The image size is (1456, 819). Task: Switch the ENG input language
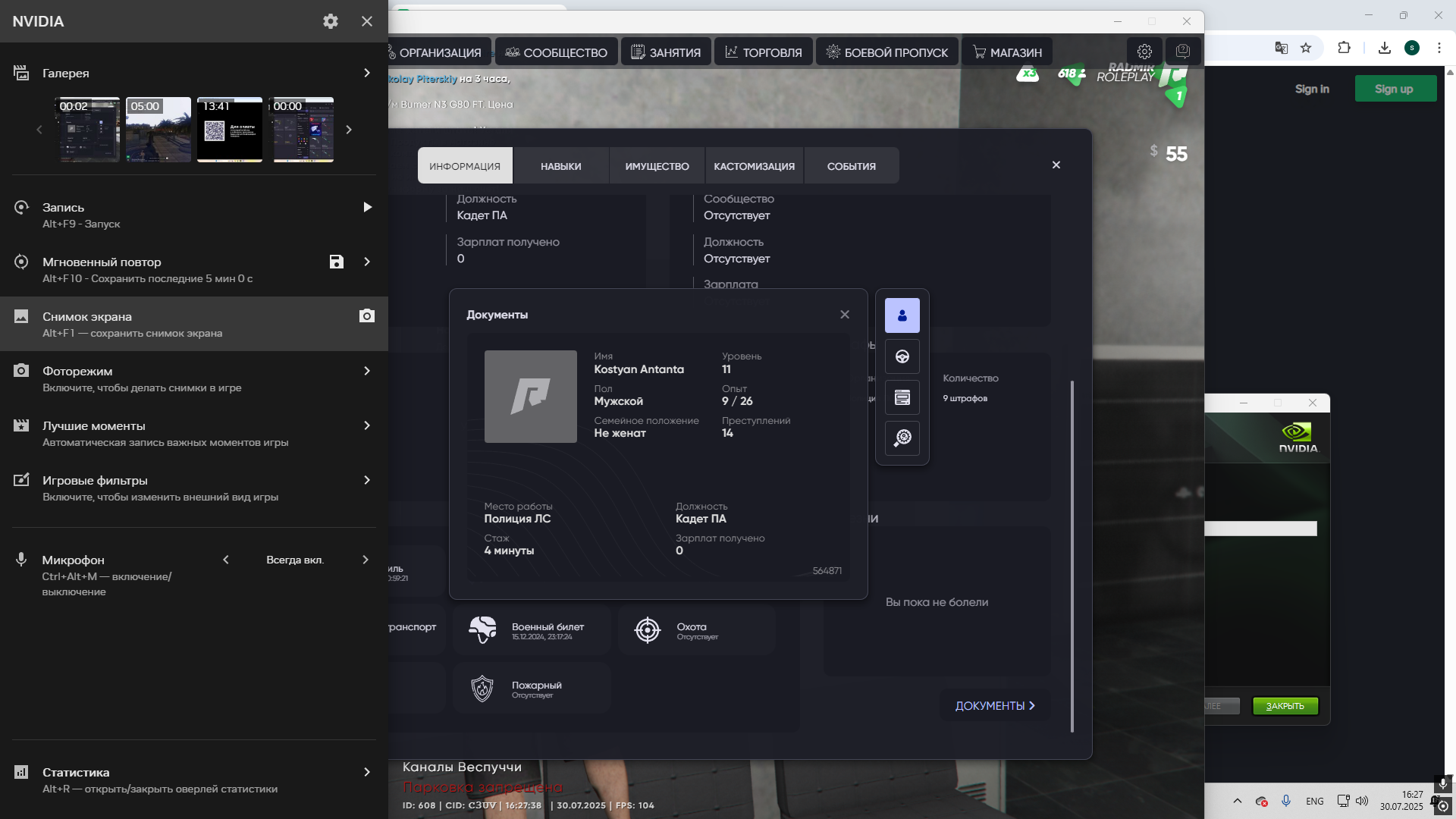(x=1315, y=801)
